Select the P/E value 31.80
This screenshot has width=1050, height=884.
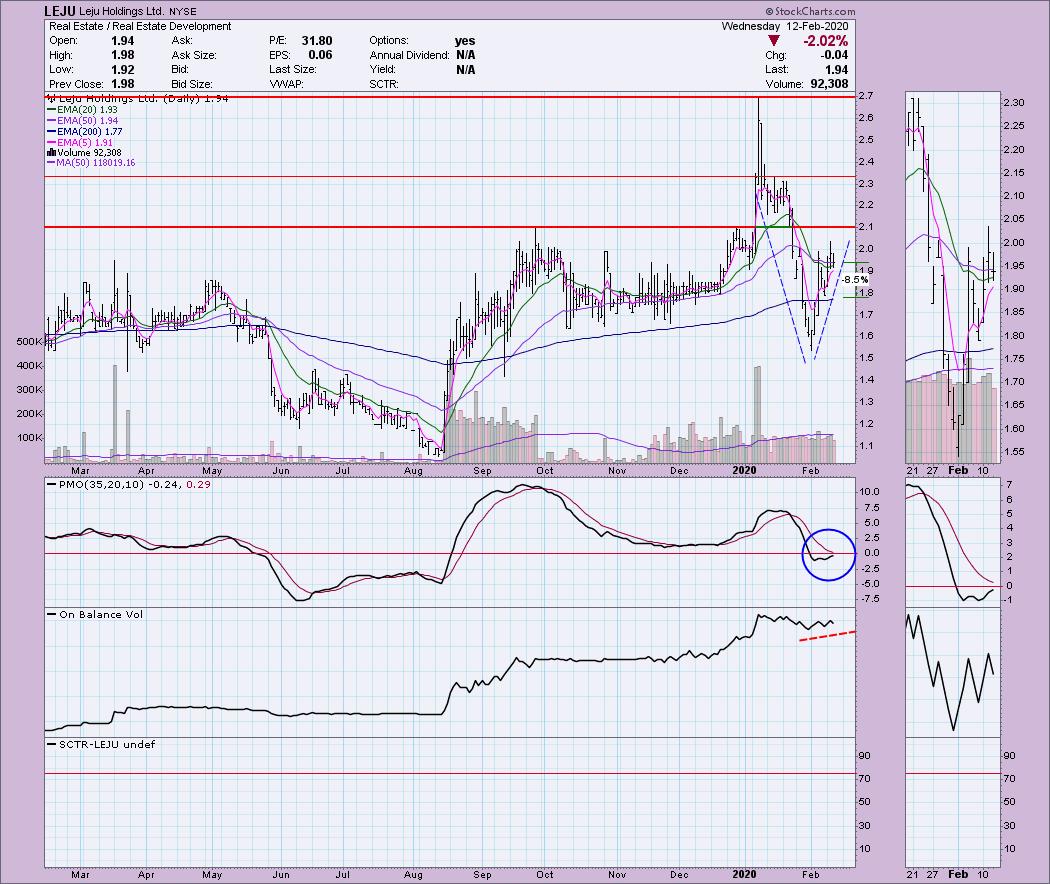(x=317, y=41)
